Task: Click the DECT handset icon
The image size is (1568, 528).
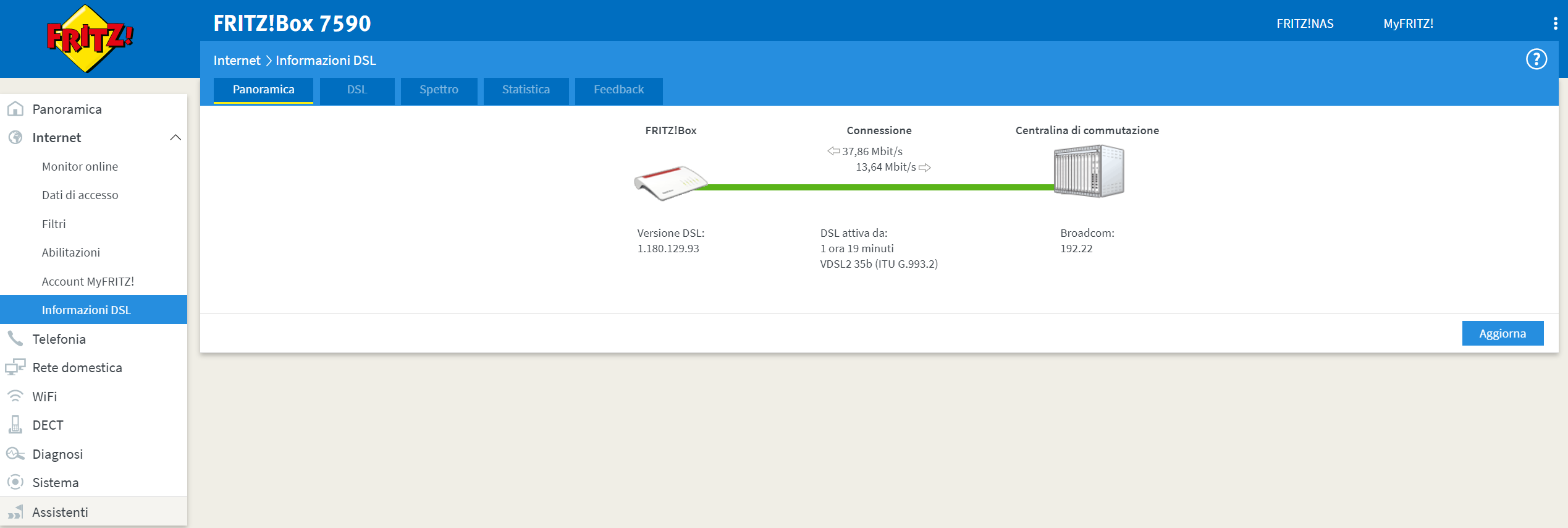Action: click(15, 425)
